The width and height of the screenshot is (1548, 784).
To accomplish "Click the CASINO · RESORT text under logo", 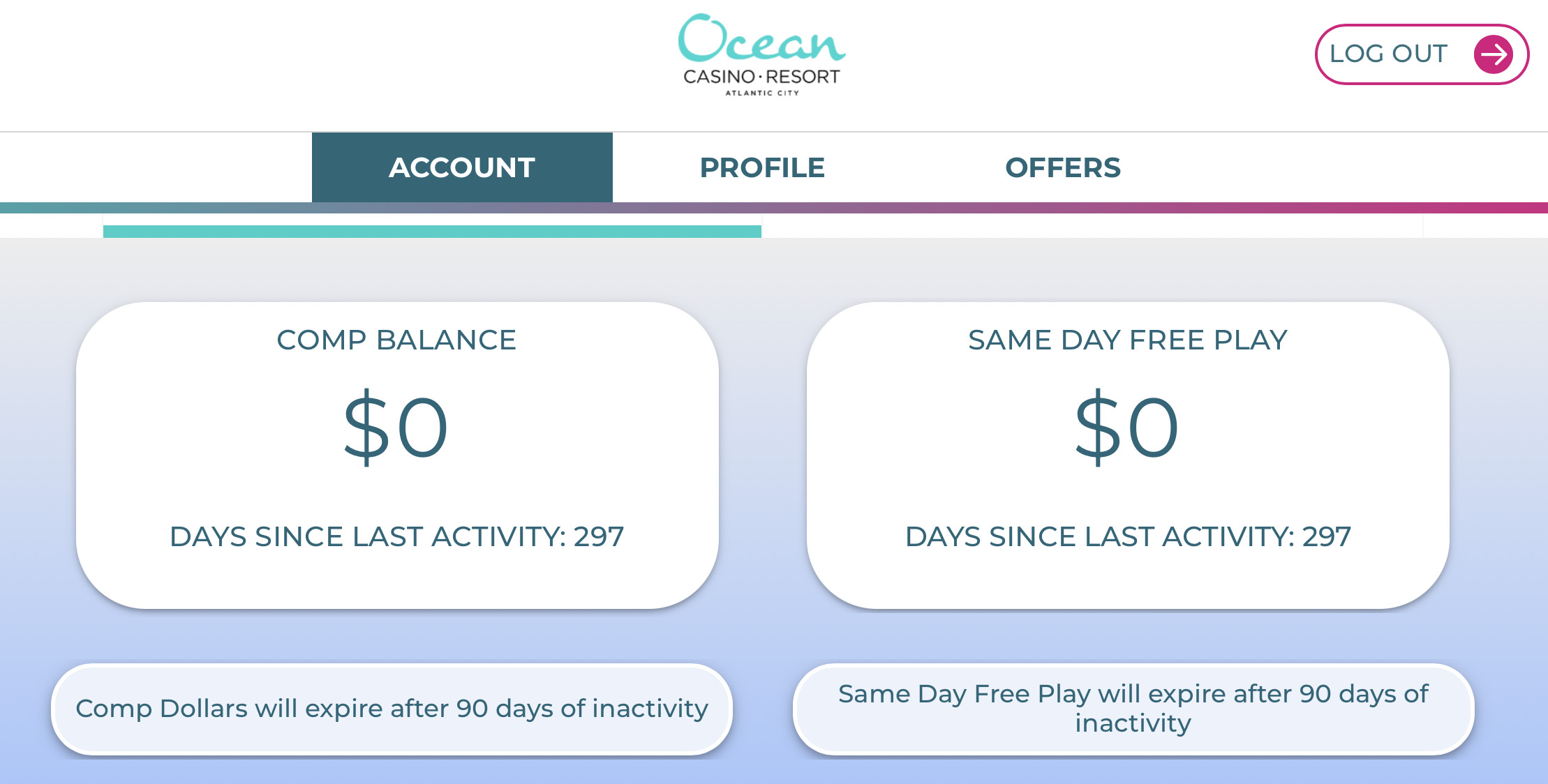I will [761, 77].
